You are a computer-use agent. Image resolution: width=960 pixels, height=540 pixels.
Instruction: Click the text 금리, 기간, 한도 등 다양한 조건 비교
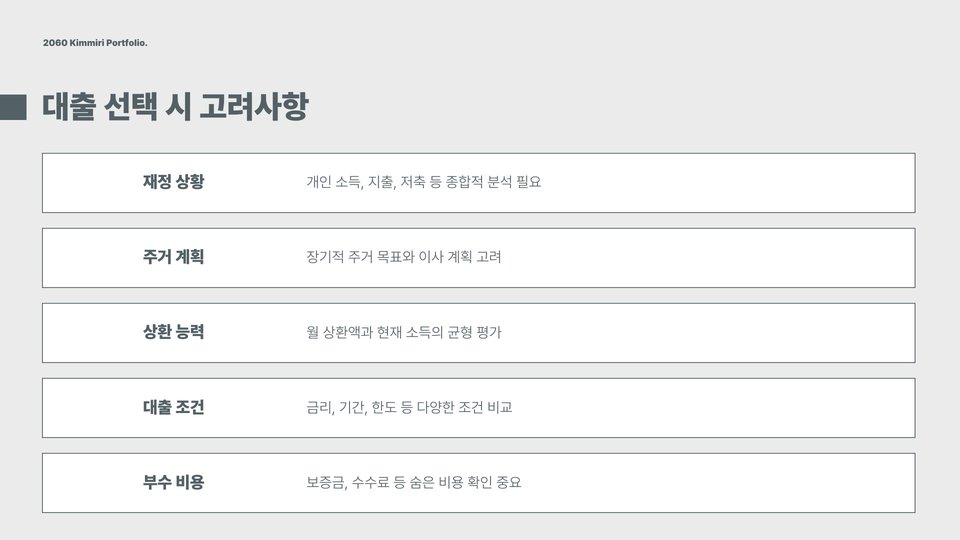[x=409, y=407]
